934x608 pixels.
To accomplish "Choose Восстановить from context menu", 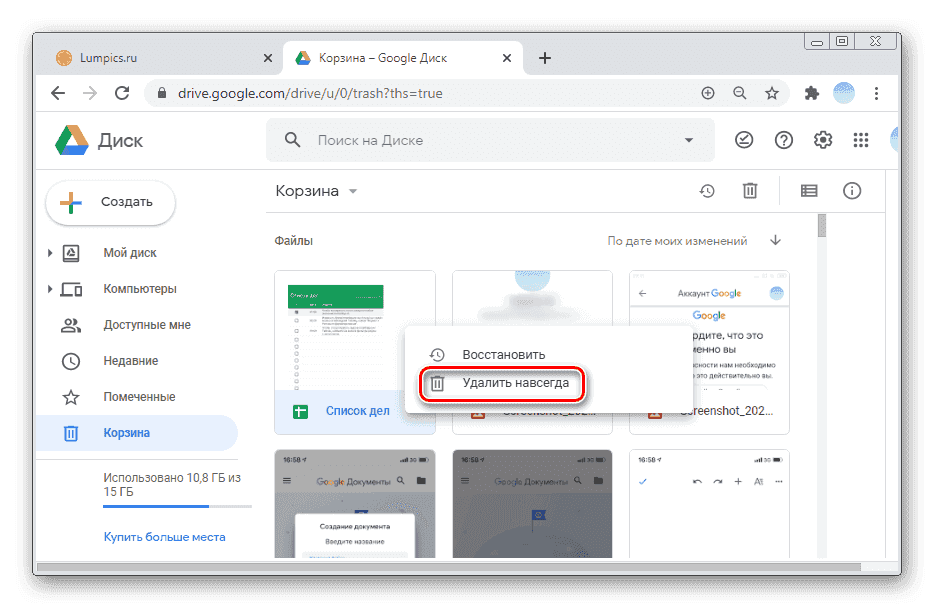I will point(503,355).
